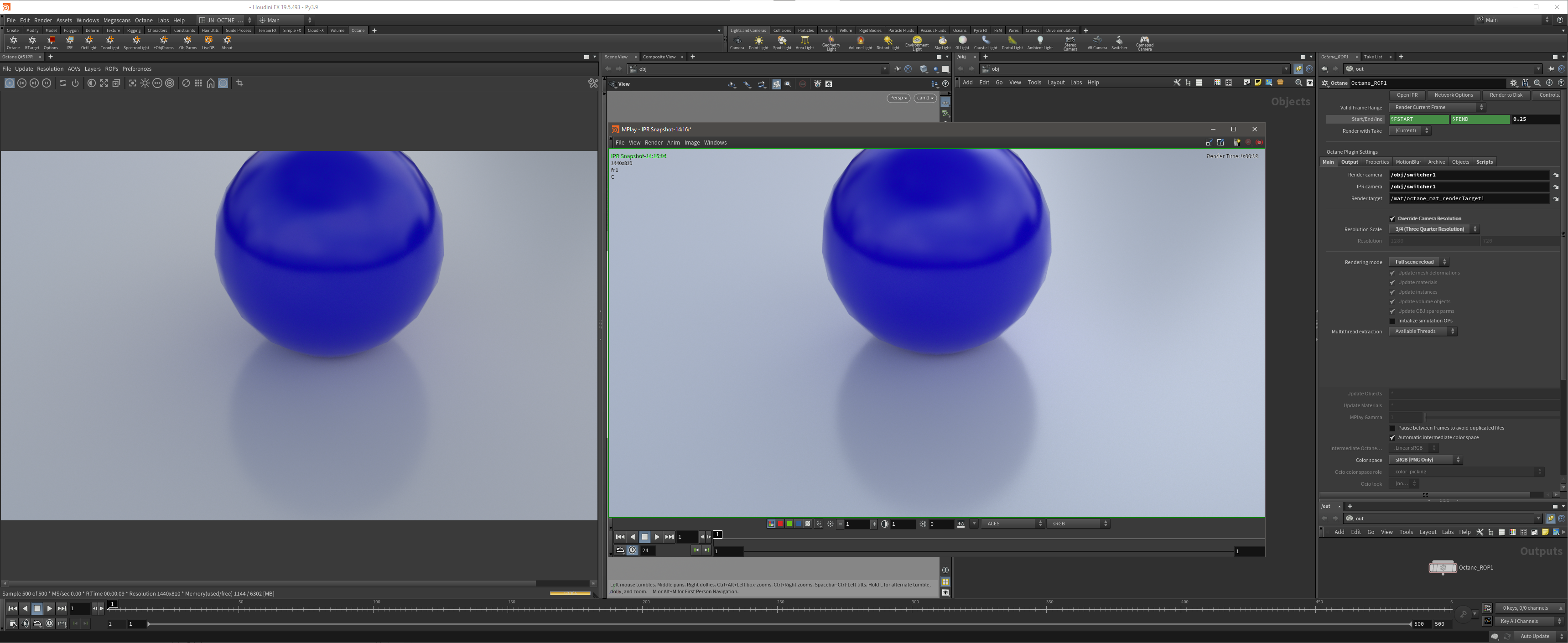Switch to the MotionBlur tab
1568x643 pixels.
click(1408, 162)
